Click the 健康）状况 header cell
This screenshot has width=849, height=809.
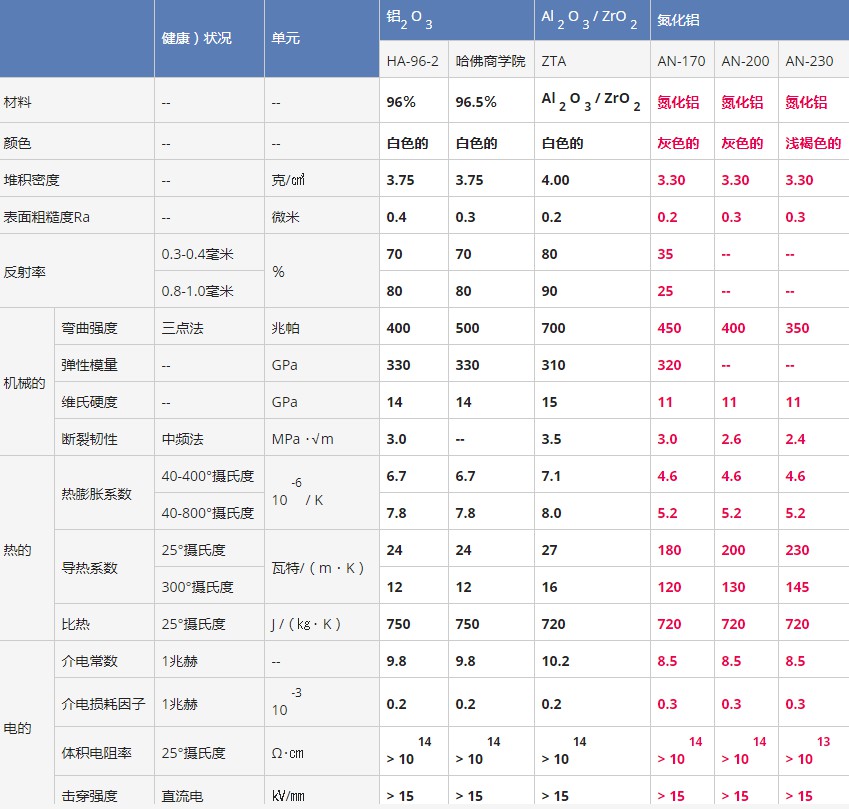point(197,38)
